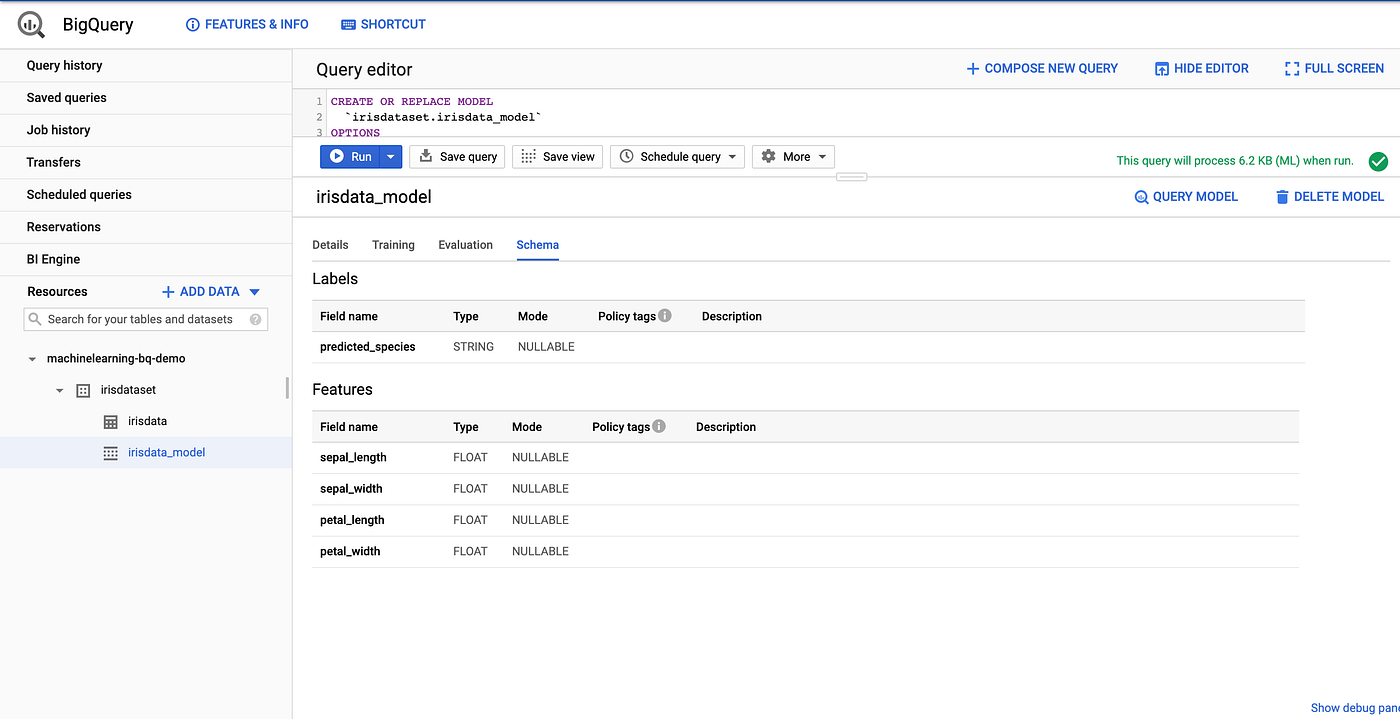Screen dimensions: 1400x719
Task: Click the Hide Editor icon
Action: point(1162,68)
